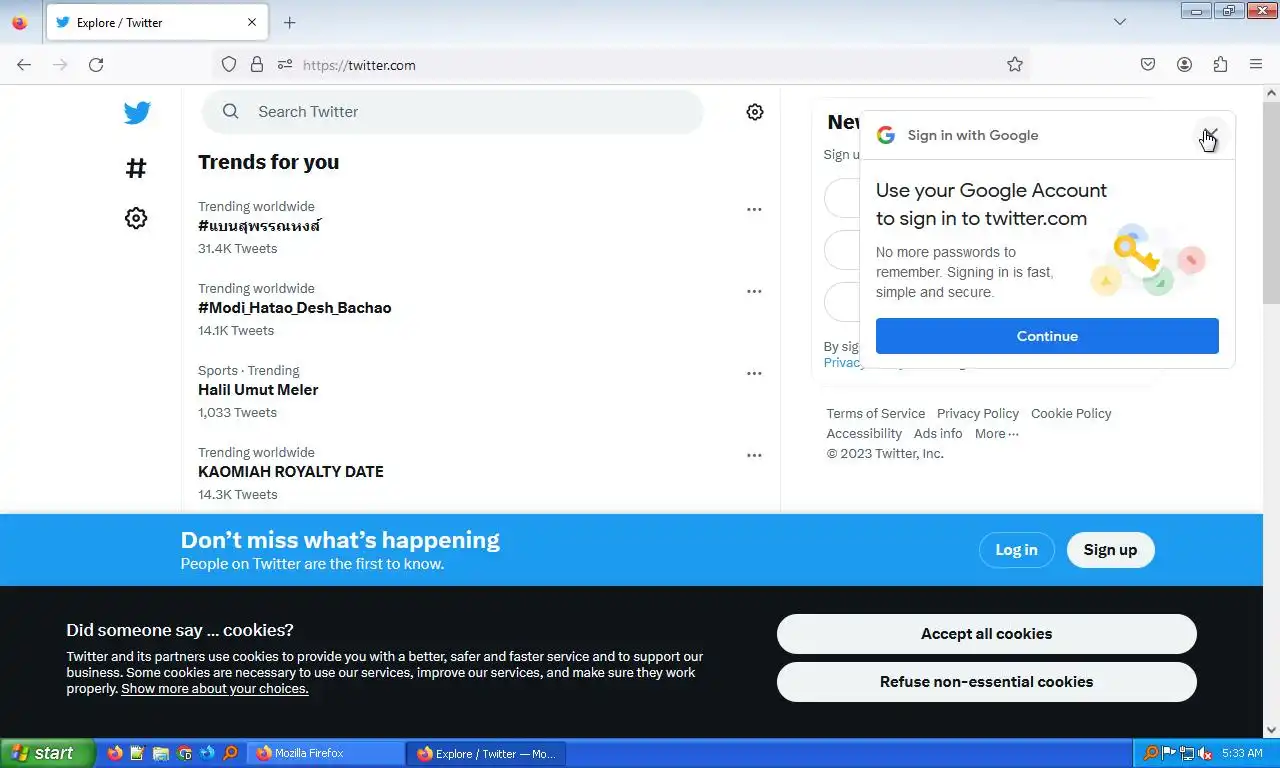Expand the More footer menu
Image resolution: width=1280 pixels, height=768 pixels.
[996, 434]
